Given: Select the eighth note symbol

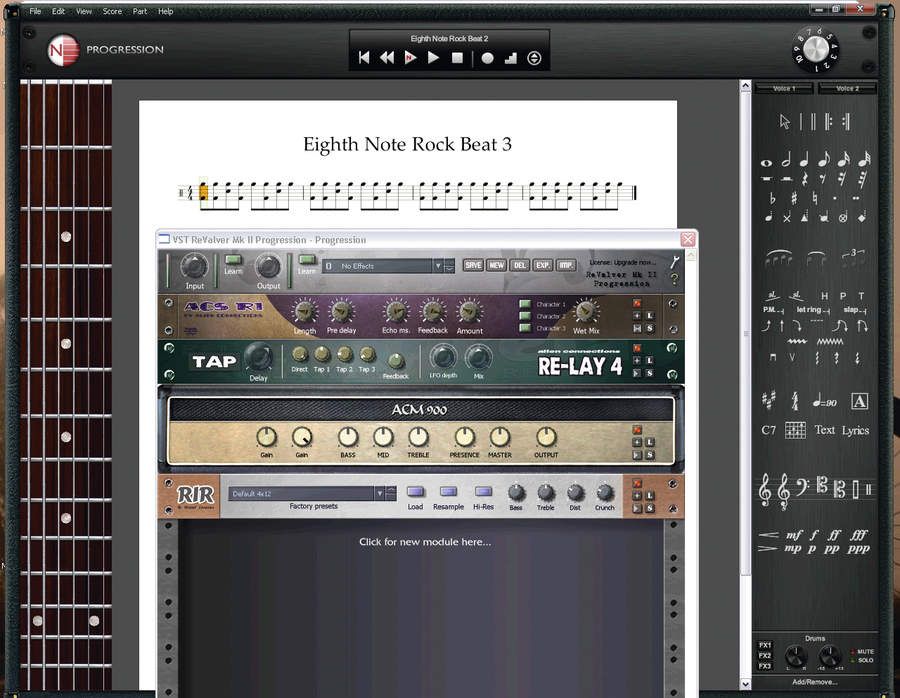Looking at the screenshot, I should (x=824, y=160).
